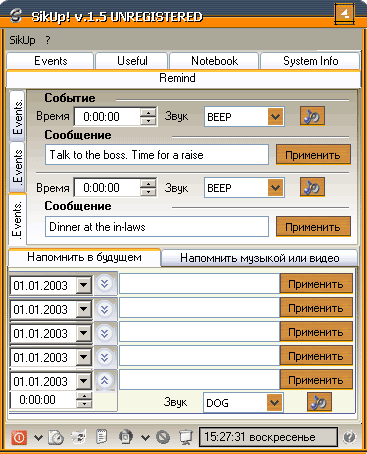Switch to the Notebook tab
The image size is (367, 454).
(214, 61)
